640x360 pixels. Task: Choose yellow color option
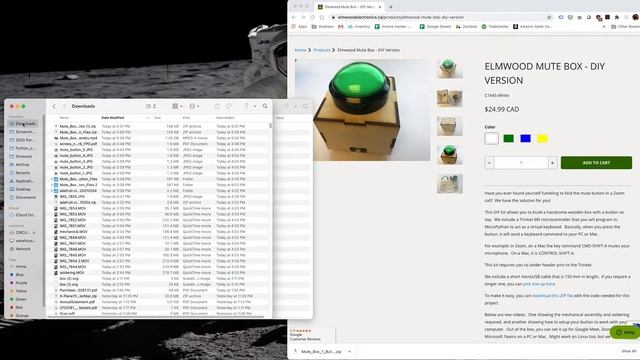click(542, 138)
